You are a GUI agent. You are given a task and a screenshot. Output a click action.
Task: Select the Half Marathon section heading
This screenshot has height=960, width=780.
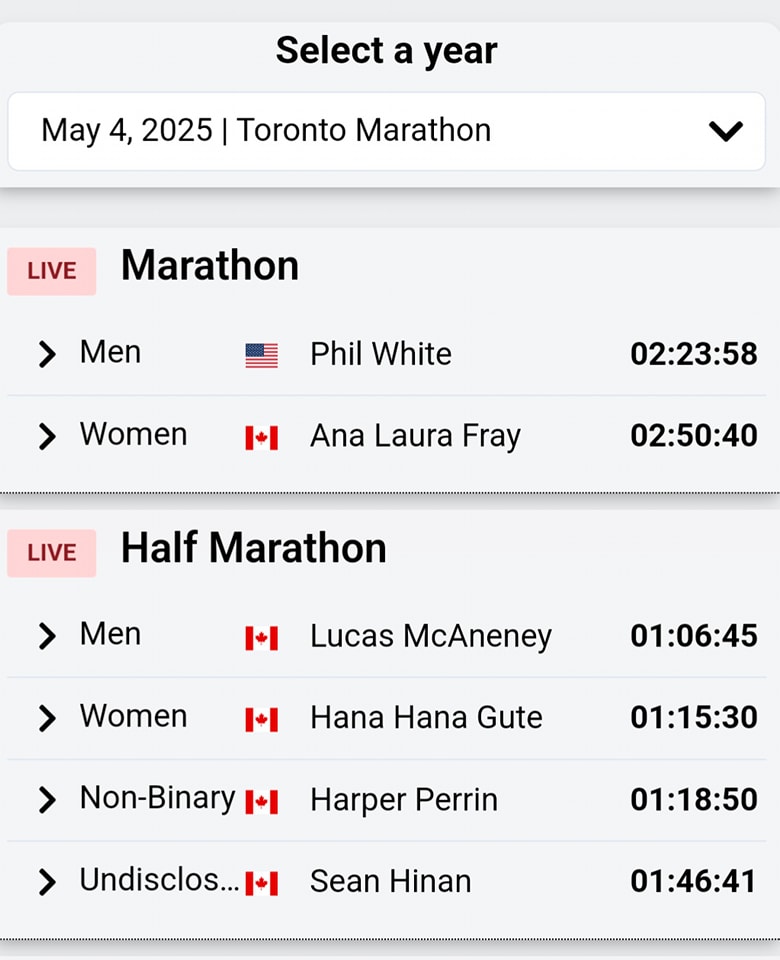point(254,549)
